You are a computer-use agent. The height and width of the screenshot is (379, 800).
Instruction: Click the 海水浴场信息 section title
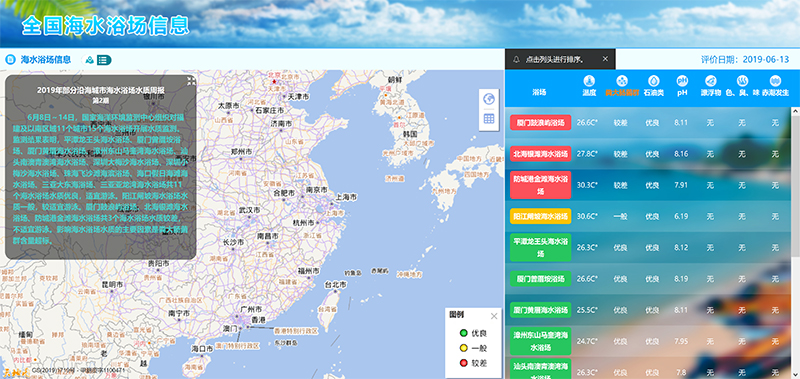pos(45,60)
